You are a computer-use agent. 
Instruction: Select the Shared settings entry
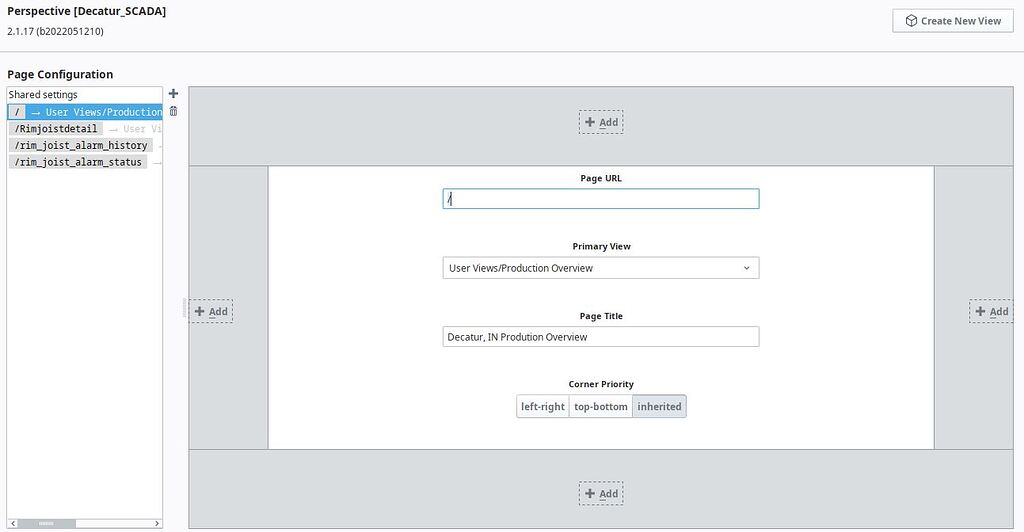(x=44, y=95)
